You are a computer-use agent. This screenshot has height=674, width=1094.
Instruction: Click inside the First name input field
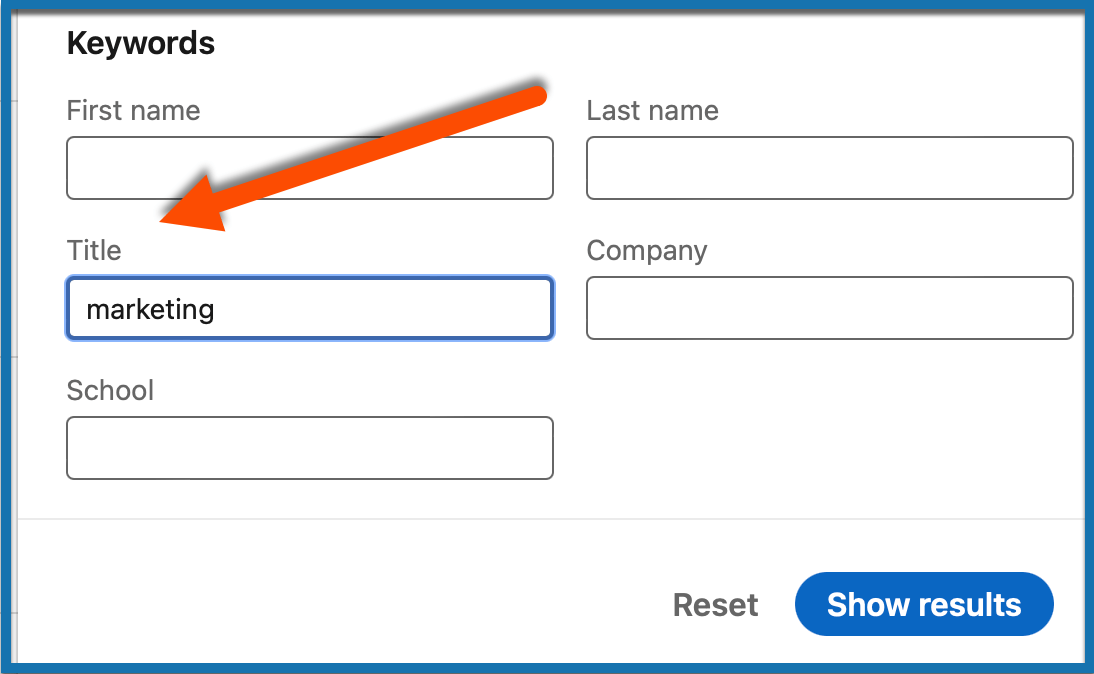point(309,168)
